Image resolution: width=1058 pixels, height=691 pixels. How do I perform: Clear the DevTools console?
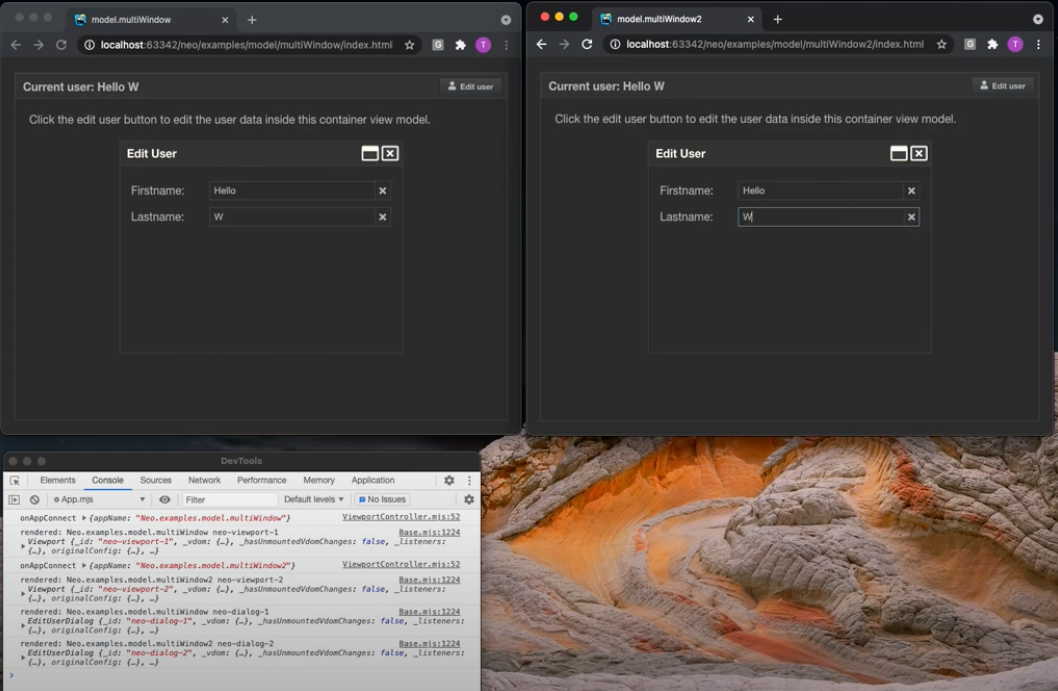[32, 499]
